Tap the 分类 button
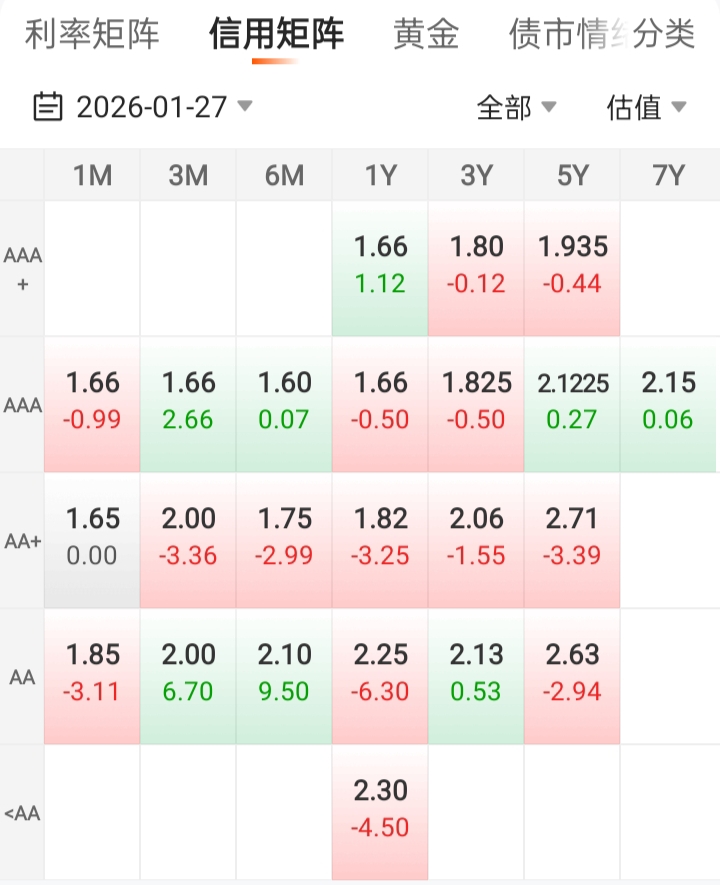Image resolution: width=720 pixels, height=885 pixels. pos(665,34)
